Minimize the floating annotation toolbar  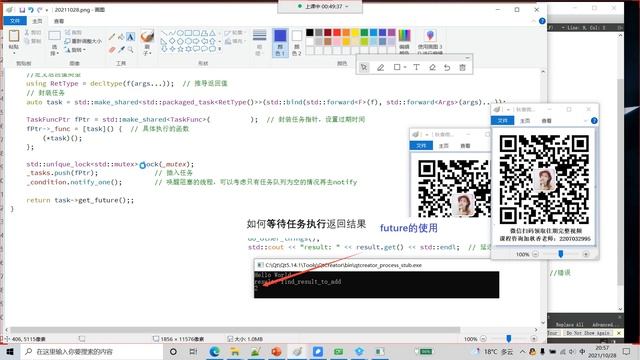pyautogui.click(x=467, y=58)
